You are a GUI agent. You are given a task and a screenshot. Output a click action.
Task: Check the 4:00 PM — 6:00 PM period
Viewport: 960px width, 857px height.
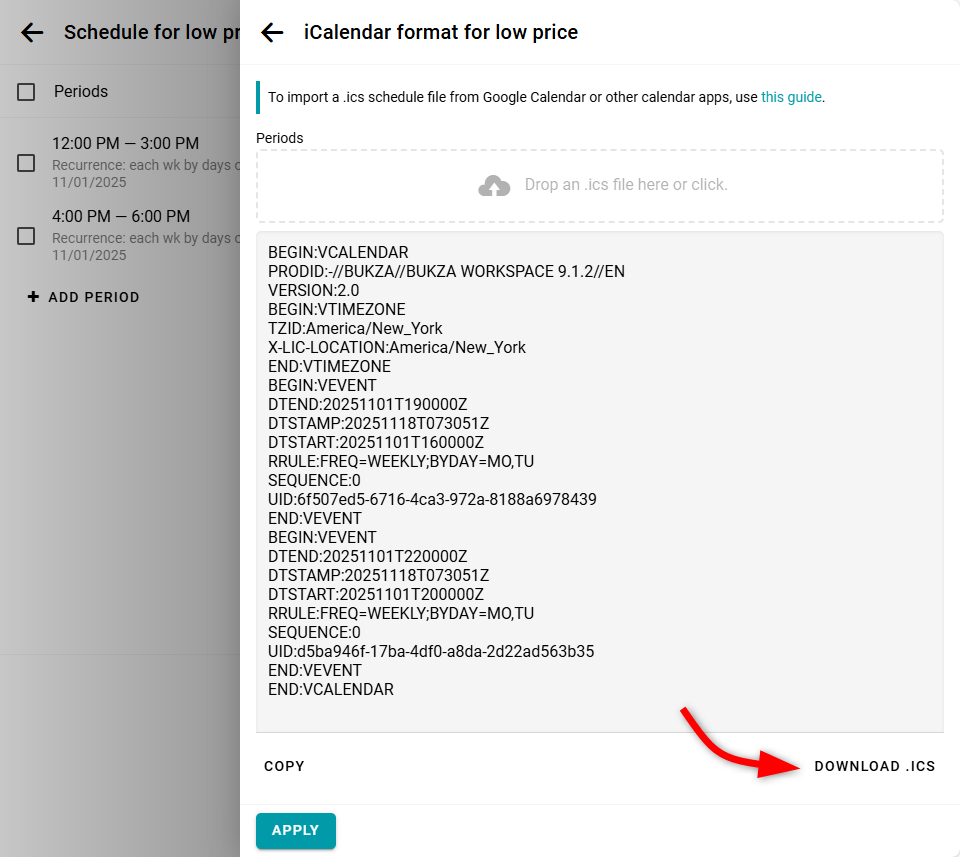click(x=27, y=236)
